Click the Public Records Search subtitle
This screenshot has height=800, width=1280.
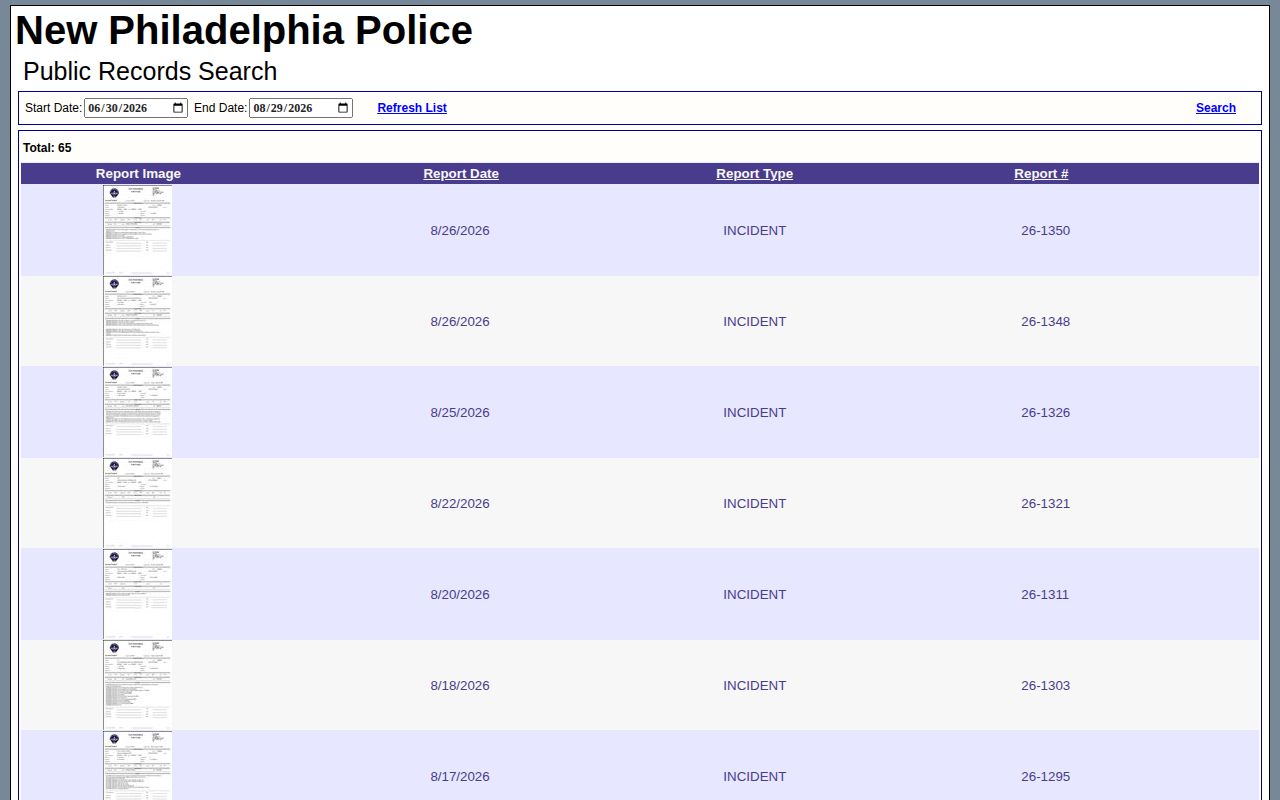150,72
